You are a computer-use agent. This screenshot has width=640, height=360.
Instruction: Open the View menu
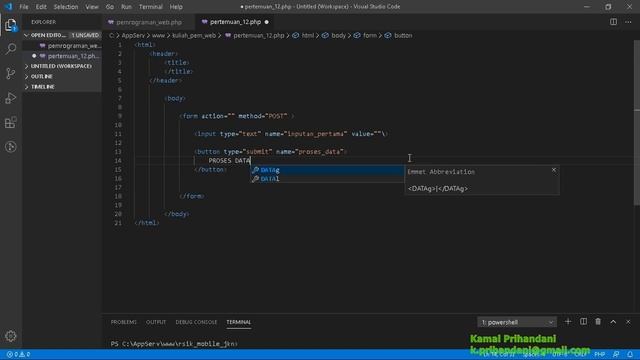point(92,7)
